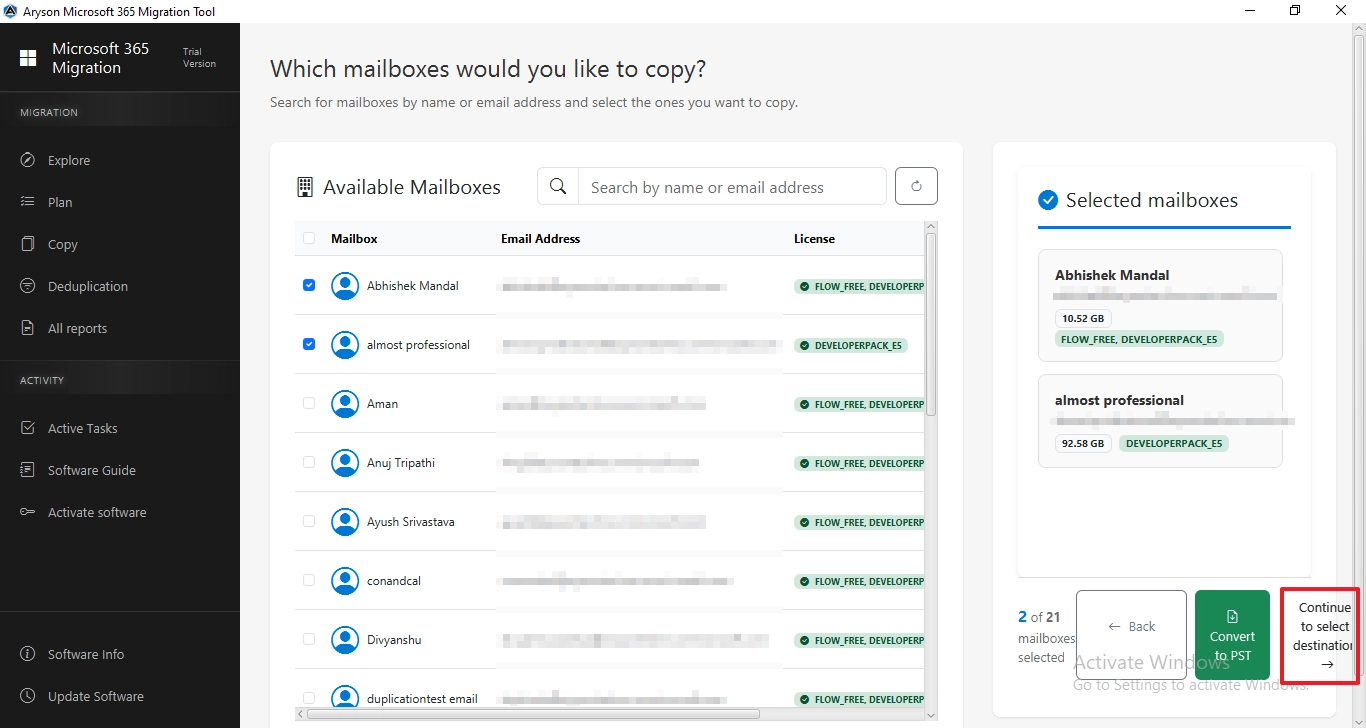This screenshot has height=728, width=1366.
Task: Click the Microsoft 365 Migration logo icon
Action: pos(28,58)
